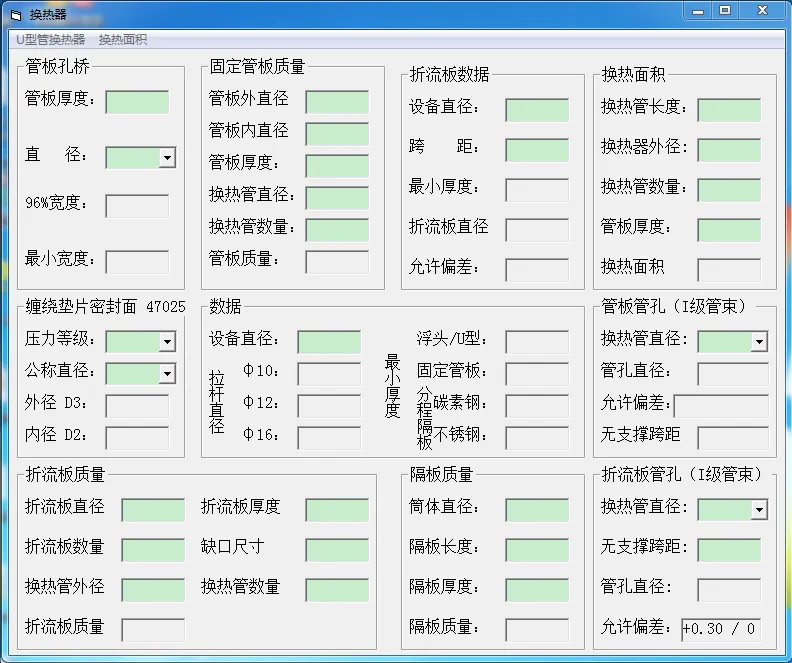This screenshot has width=792, height=663.
Task: Focus the 换热器外径 input field
Action: tap(728, 150)
